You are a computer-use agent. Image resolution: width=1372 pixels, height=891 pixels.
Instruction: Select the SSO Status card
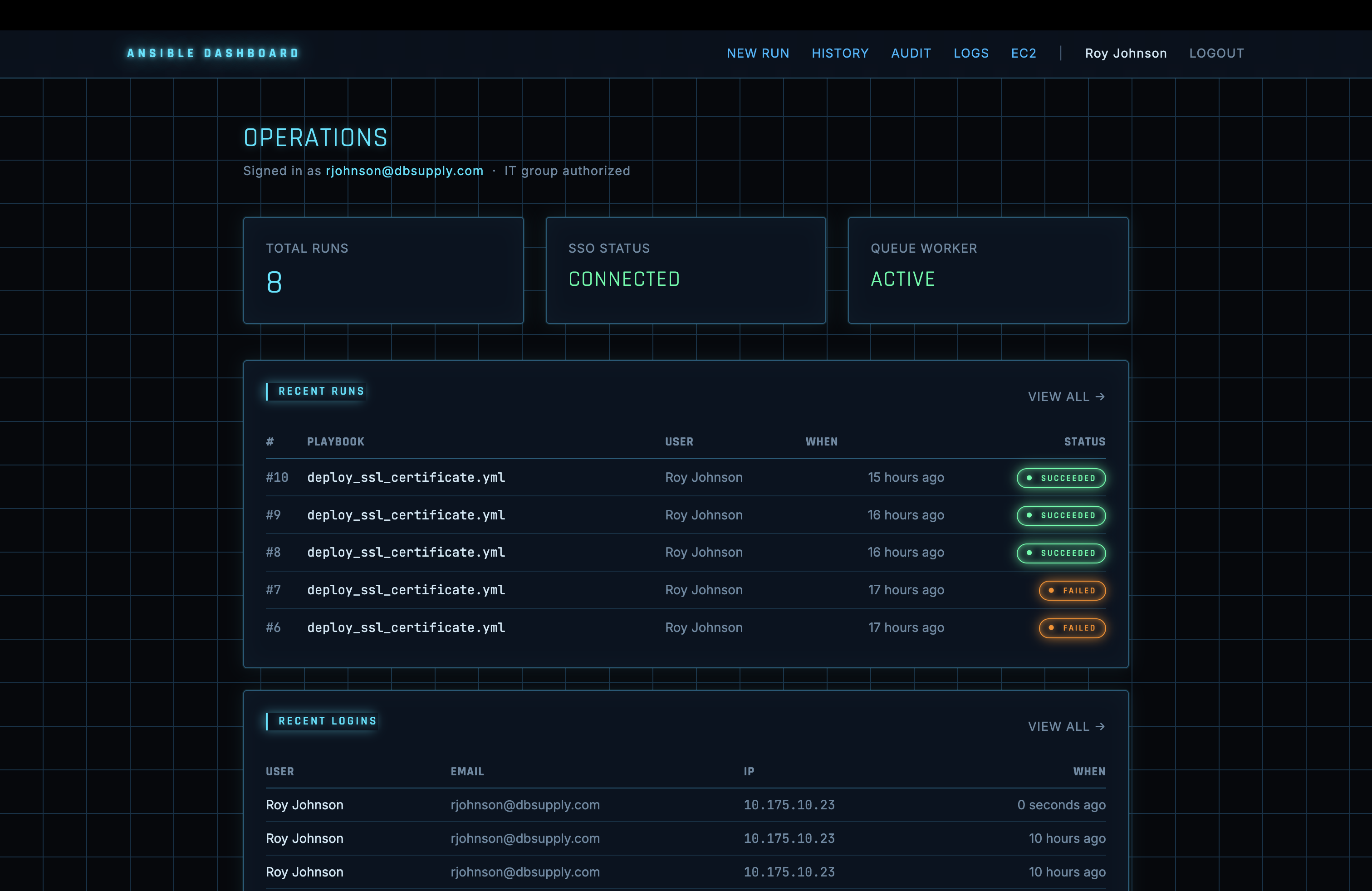point(686,270)
